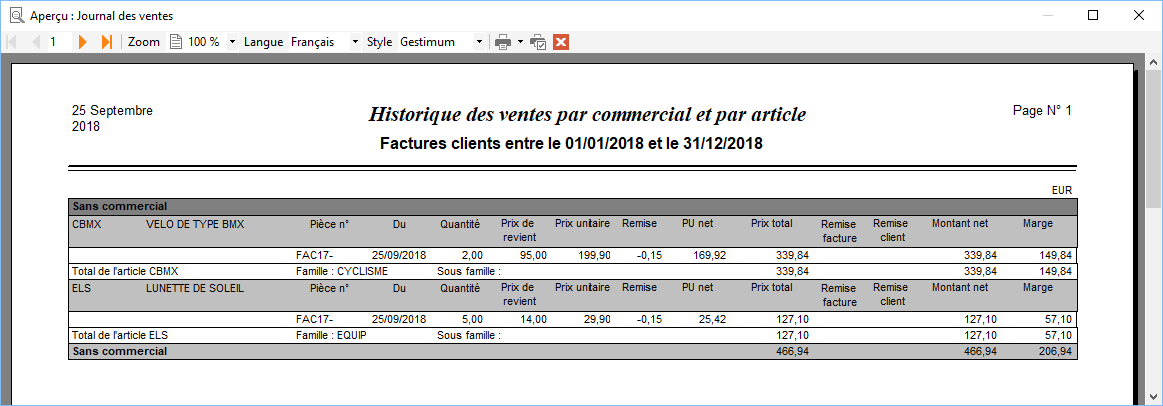
Task: Go to the first page of preview
Action: pos(10,42)
